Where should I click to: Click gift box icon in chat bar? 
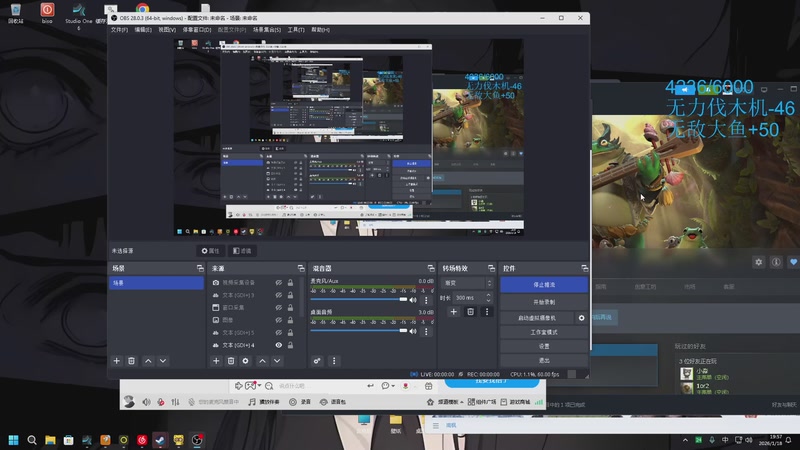pyautogui.click(x=429, y=386)
